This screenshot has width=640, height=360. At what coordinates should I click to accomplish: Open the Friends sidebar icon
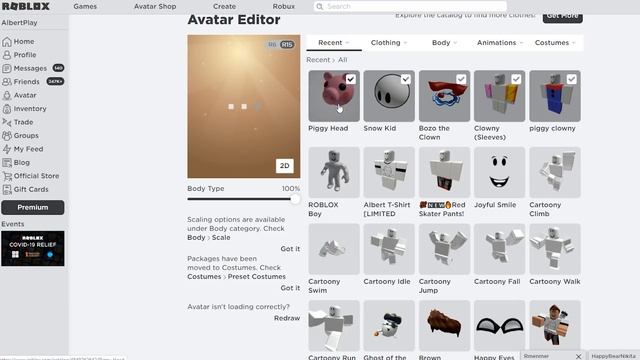click(7, 82)
